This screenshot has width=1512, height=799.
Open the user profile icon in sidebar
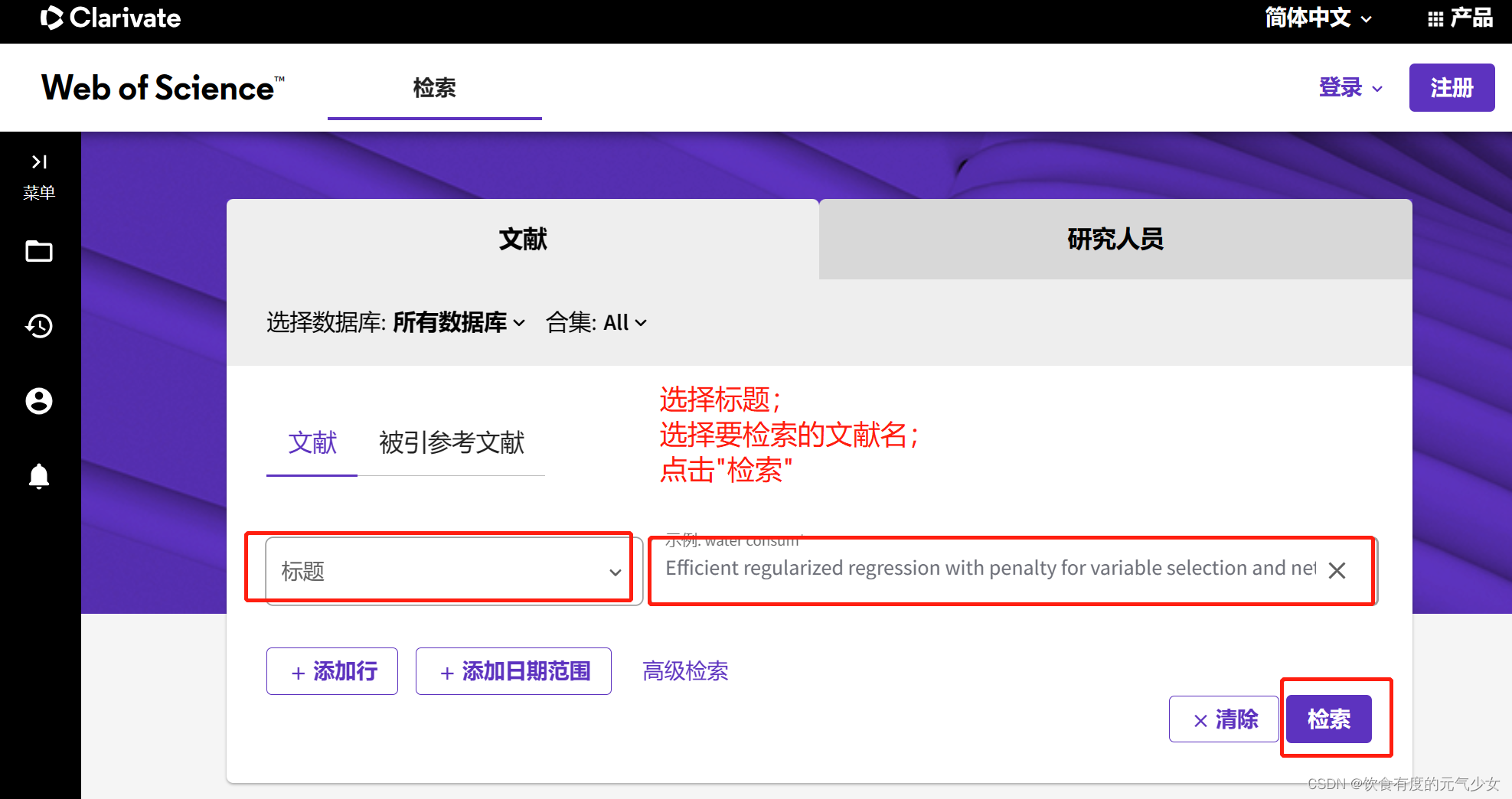[x=39, y=401]
